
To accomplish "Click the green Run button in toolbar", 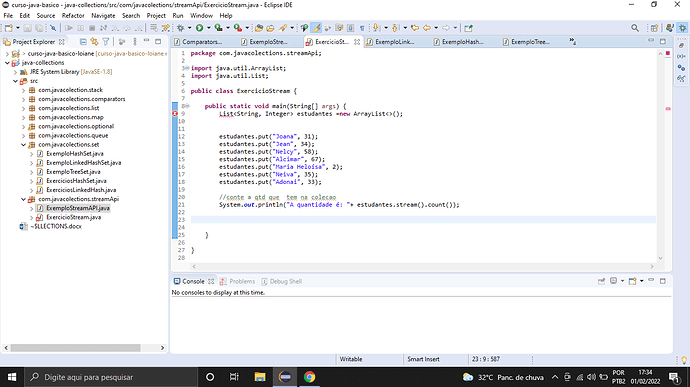I will [x=199, y=28].
